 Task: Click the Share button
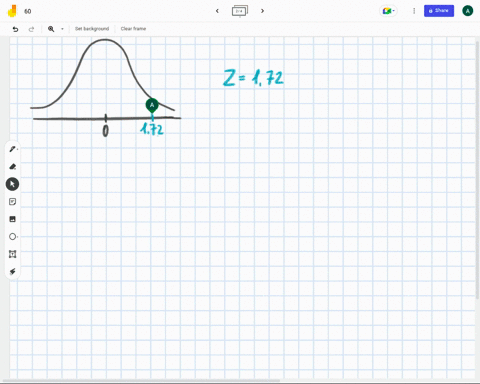click(x=439, y=11)
